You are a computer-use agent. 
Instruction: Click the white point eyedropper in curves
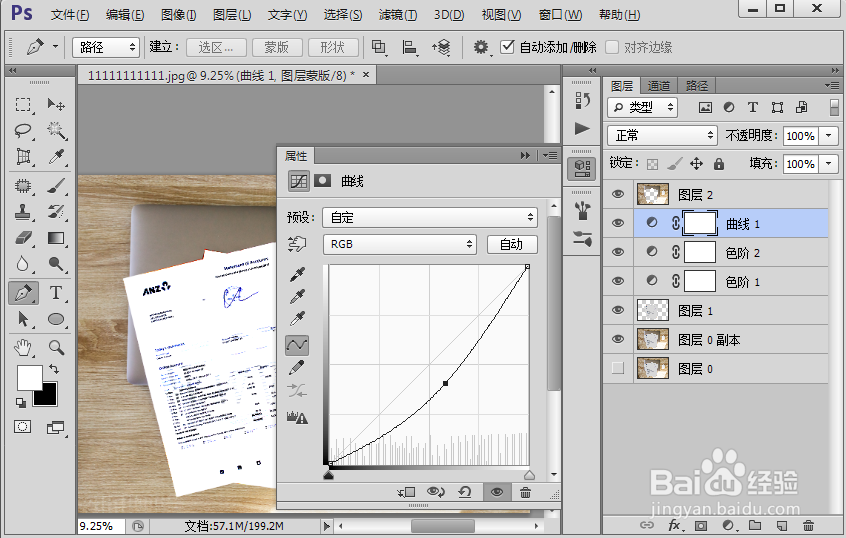[297, 319]
